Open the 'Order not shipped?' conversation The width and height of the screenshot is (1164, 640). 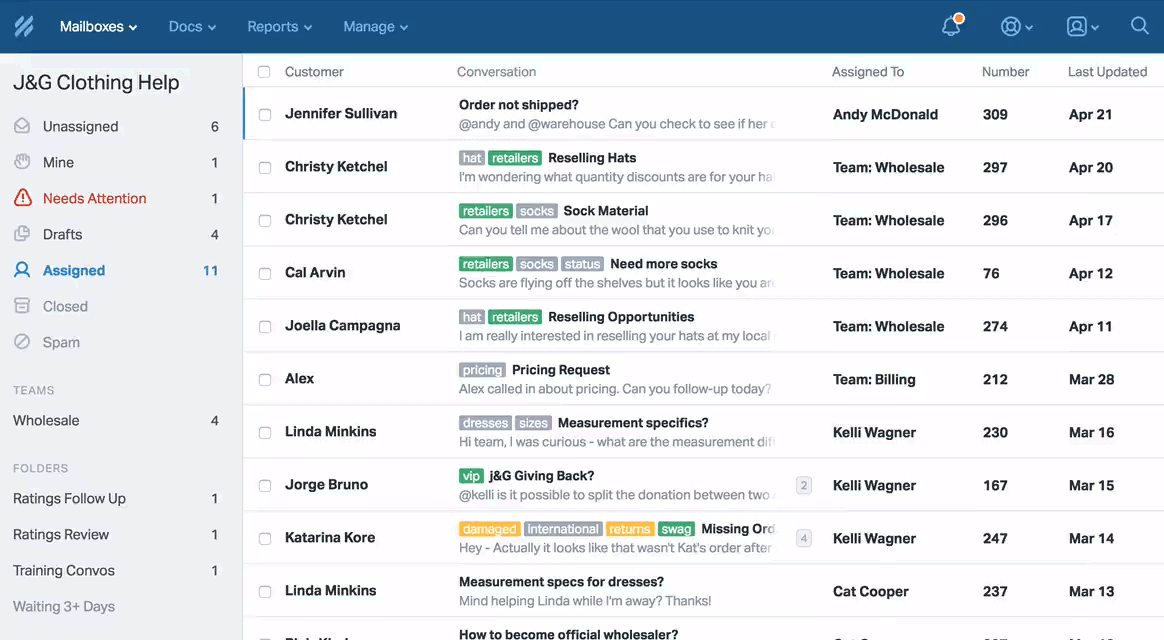tap(518, 105)
